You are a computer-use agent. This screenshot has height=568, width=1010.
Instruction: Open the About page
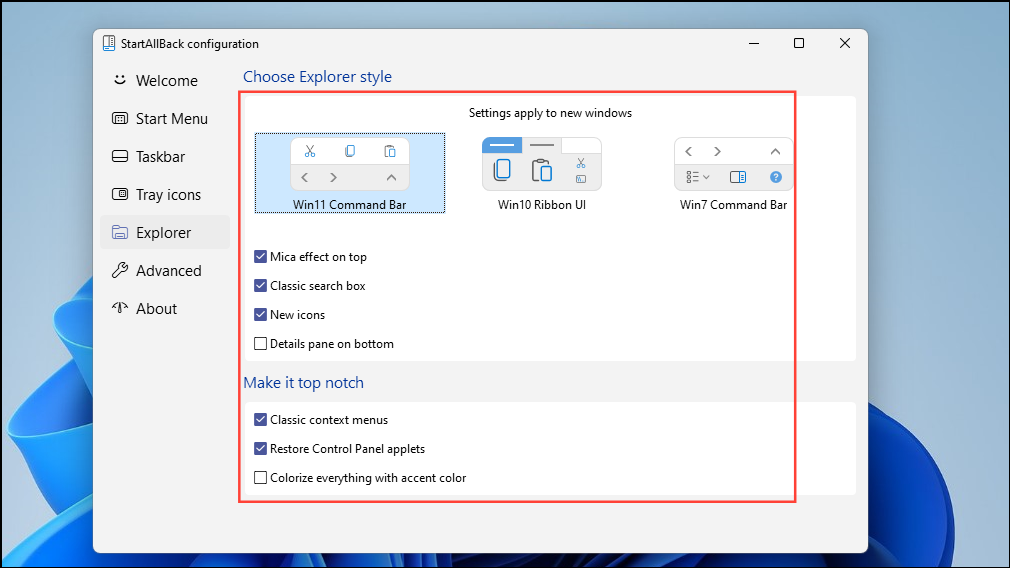(165, 308)
